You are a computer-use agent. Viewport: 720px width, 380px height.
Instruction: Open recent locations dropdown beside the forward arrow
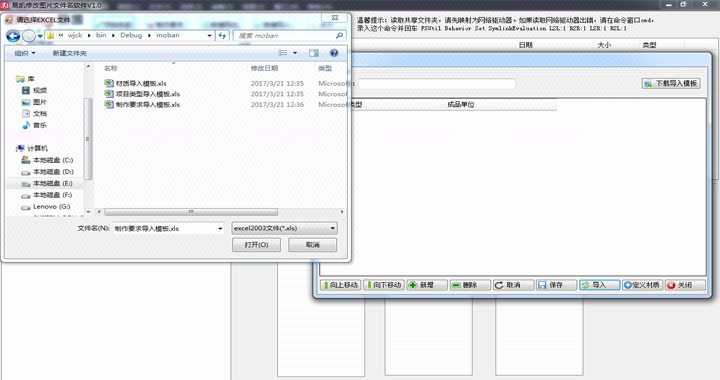[40, 36]
